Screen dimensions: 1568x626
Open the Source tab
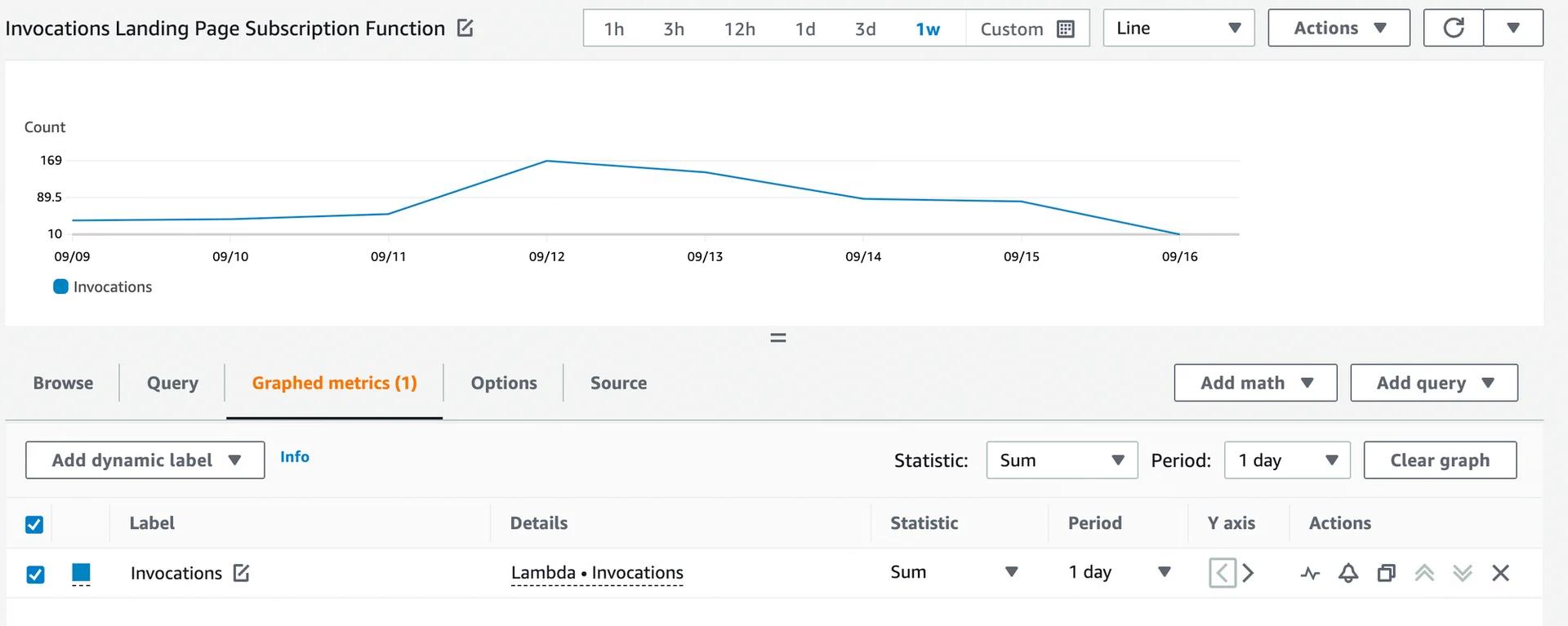pos(618,383)
